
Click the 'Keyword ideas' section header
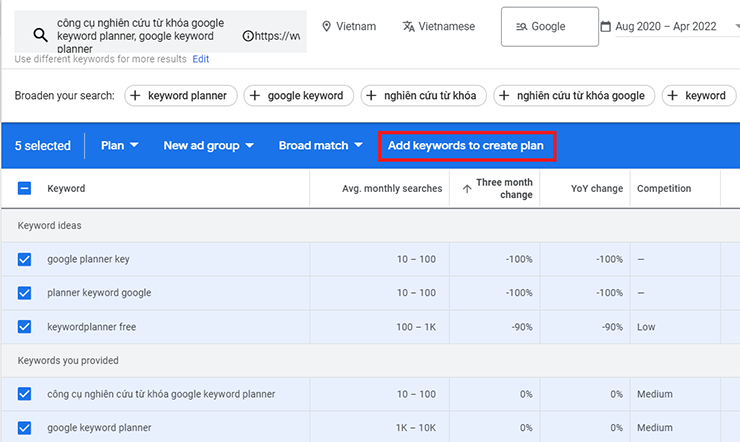[50, 225]
